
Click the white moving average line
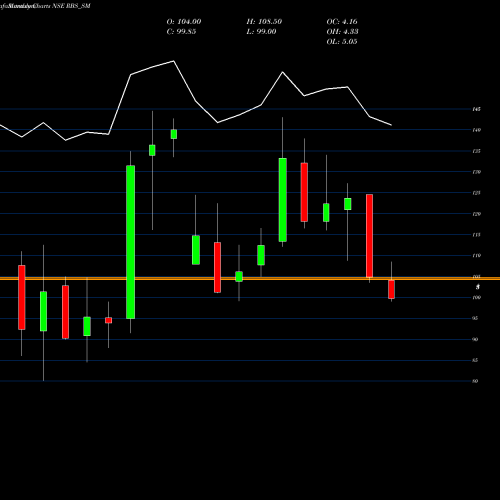(196, 102)
